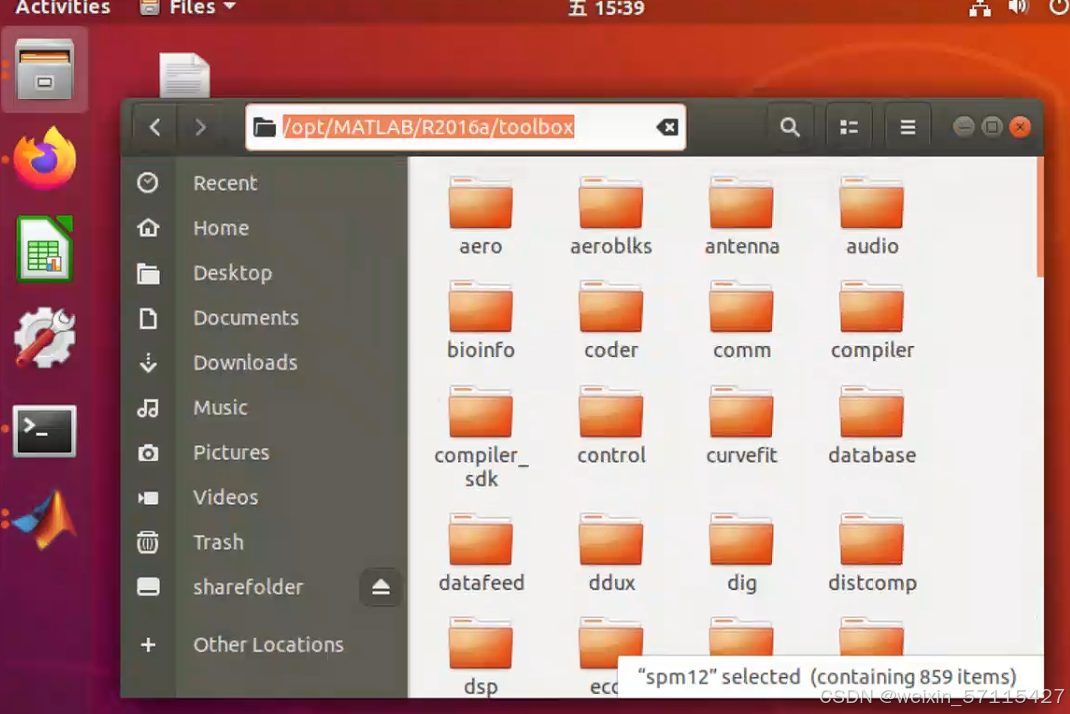The height and width of the screenshot is (714, 1070).
Task: Toggle search mode off with the magnifier
Action: pos(790,127)
